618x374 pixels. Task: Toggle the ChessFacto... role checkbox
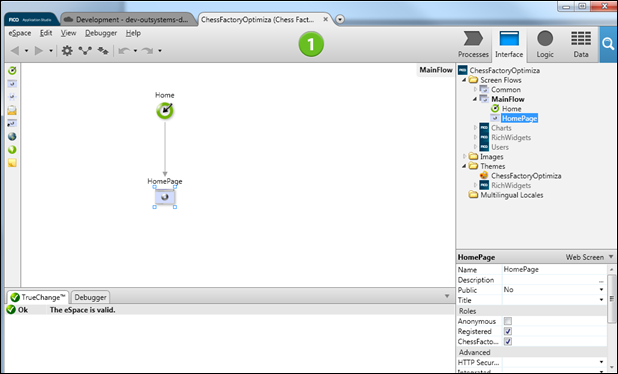pyautogui.click(x=508, y=342)
